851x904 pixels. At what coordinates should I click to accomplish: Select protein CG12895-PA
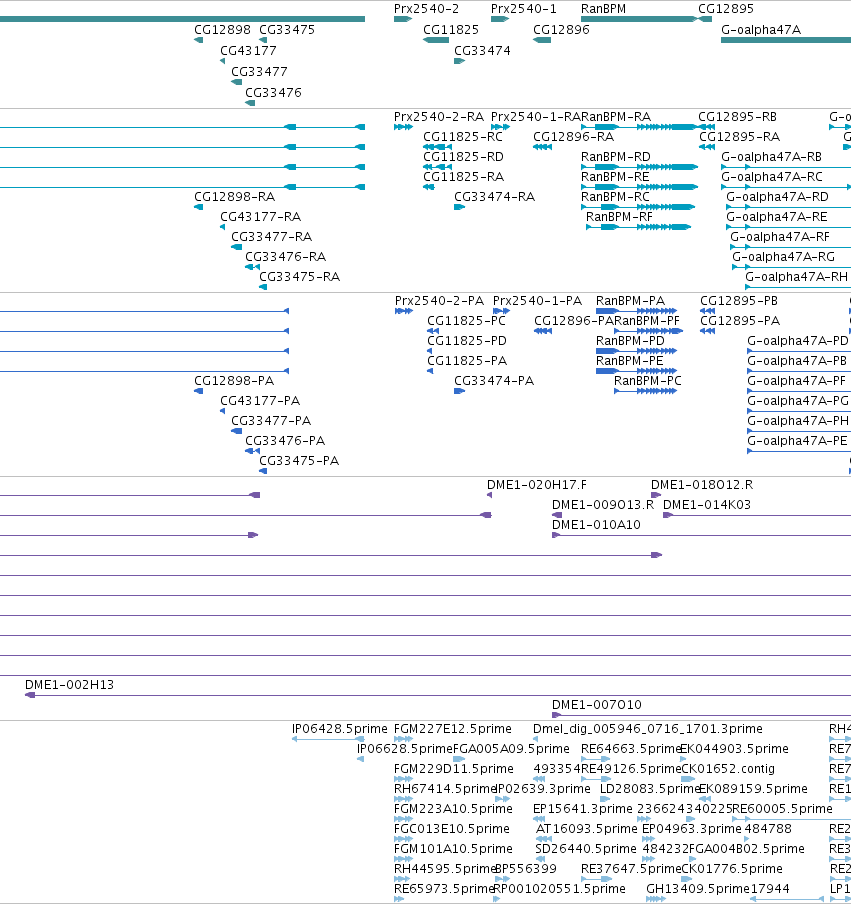(x=740, y=321)
